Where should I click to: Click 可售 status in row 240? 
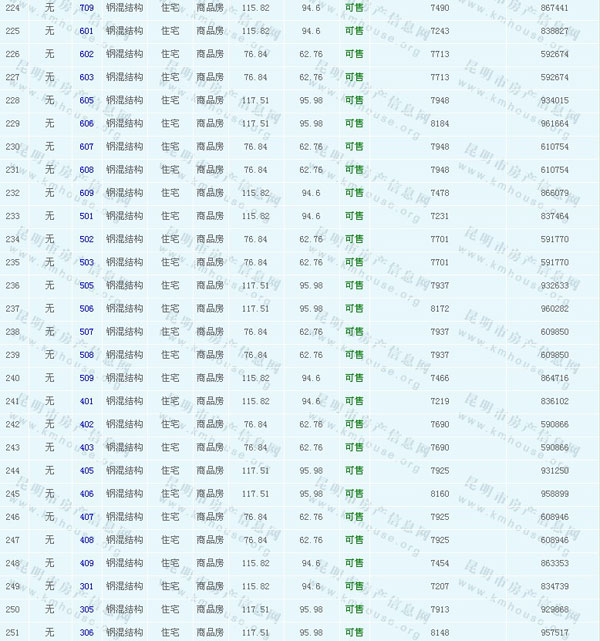[354, 378]
